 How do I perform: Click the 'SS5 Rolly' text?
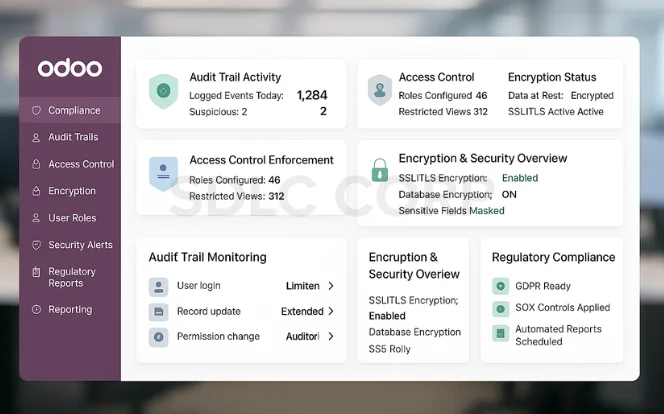click(x=390, y=349)
